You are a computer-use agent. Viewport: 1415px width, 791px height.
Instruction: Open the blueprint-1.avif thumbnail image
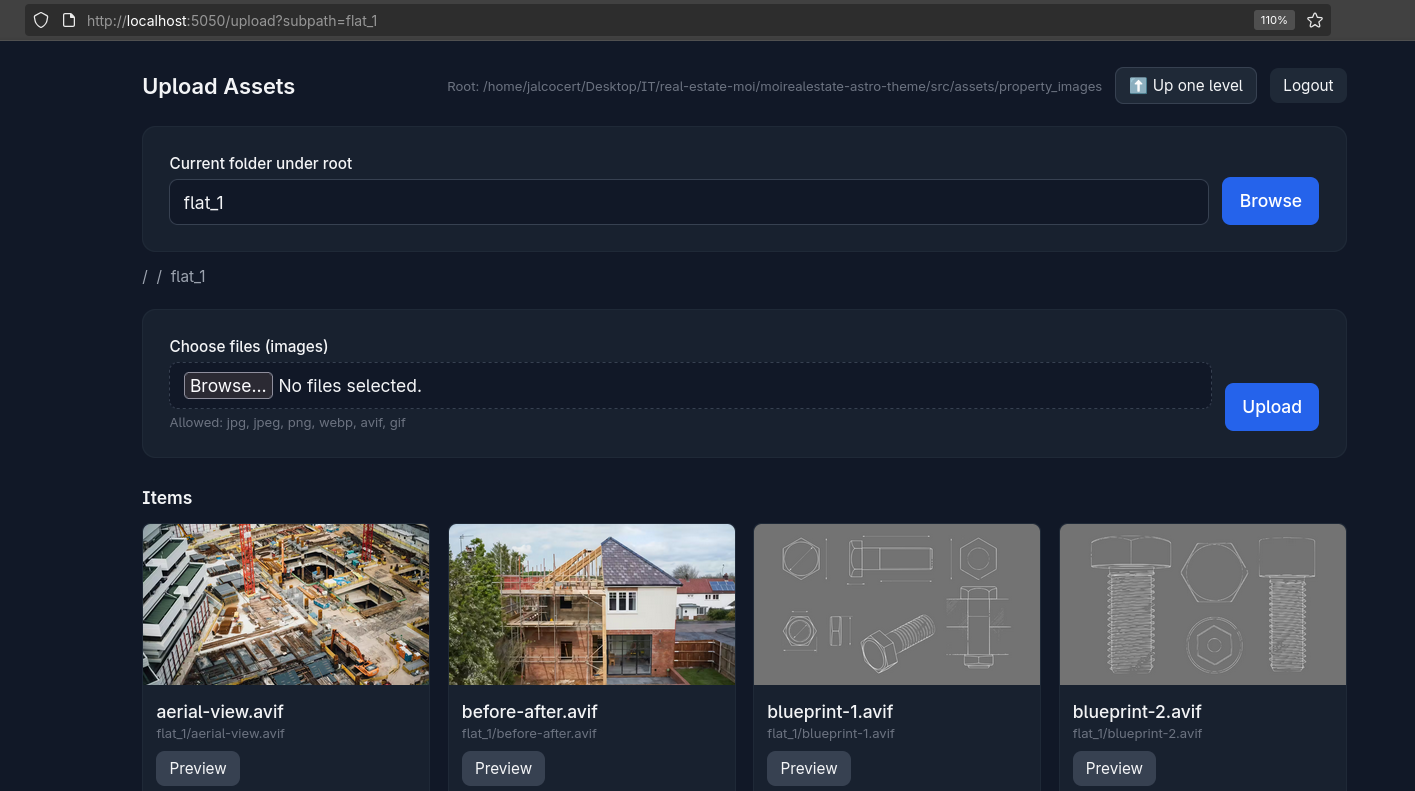tap(897, 604)
